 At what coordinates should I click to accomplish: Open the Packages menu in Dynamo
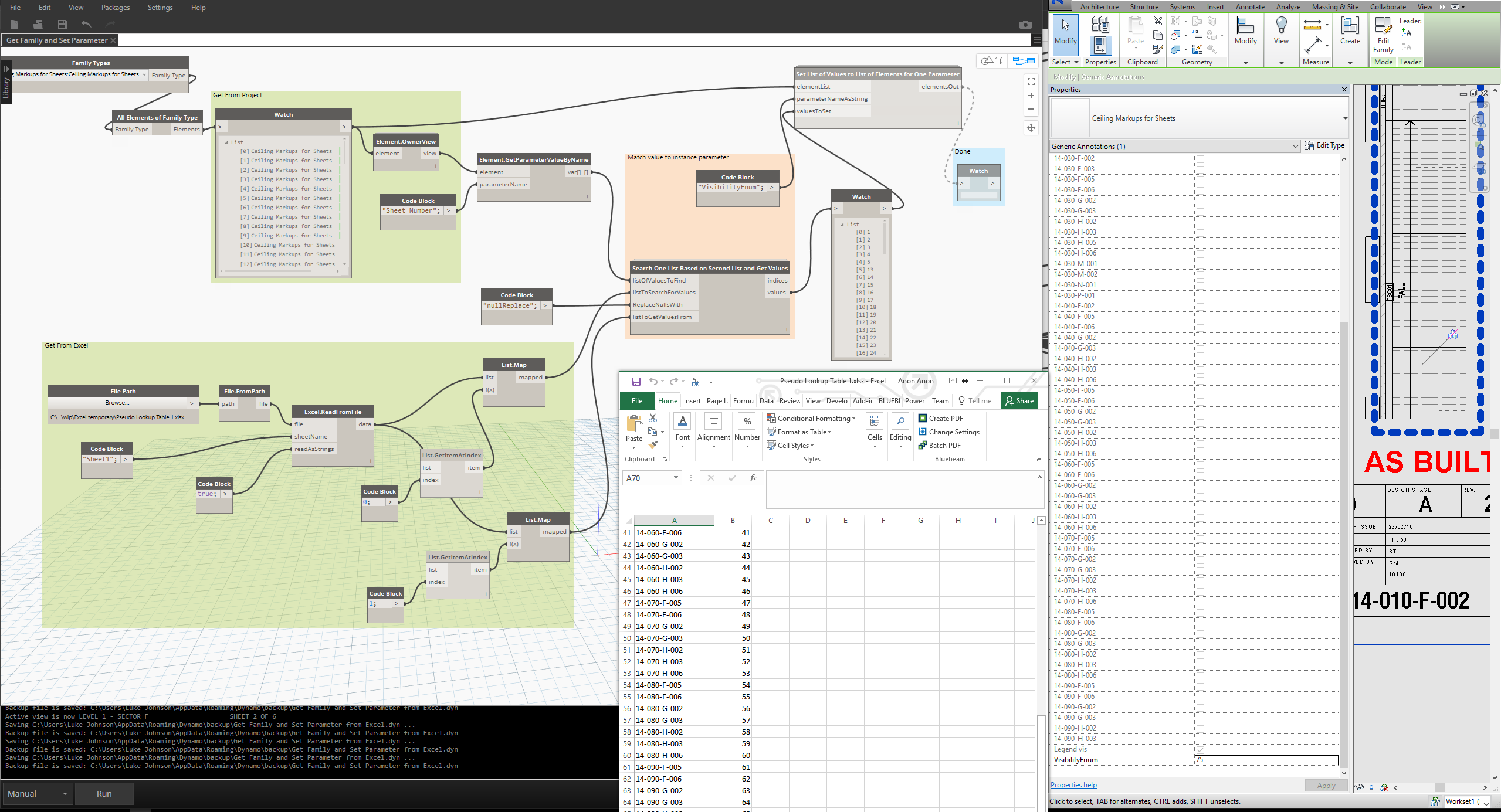(115, 8)
